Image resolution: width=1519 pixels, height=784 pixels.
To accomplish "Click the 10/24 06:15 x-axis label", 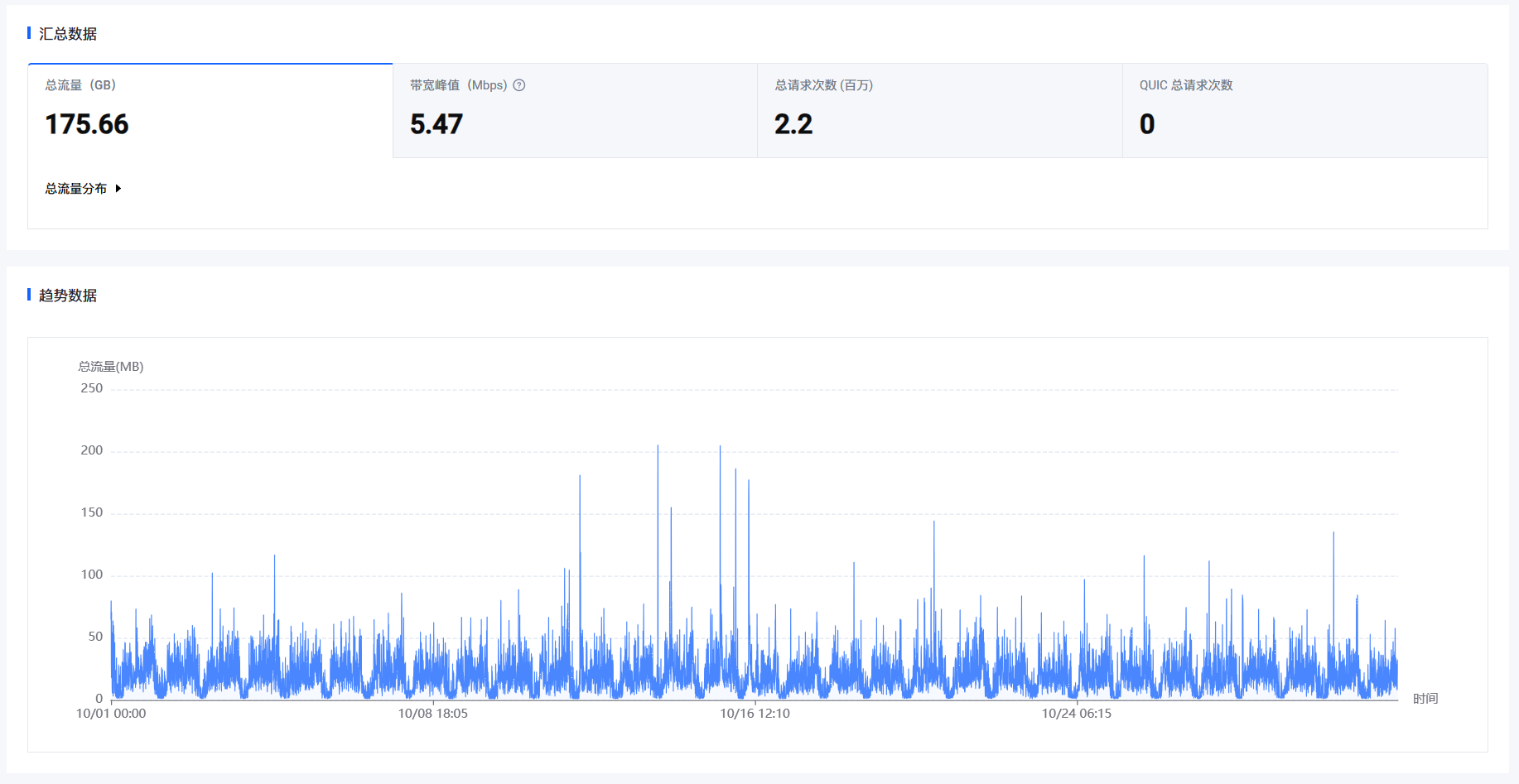I will pos(1076,714).
